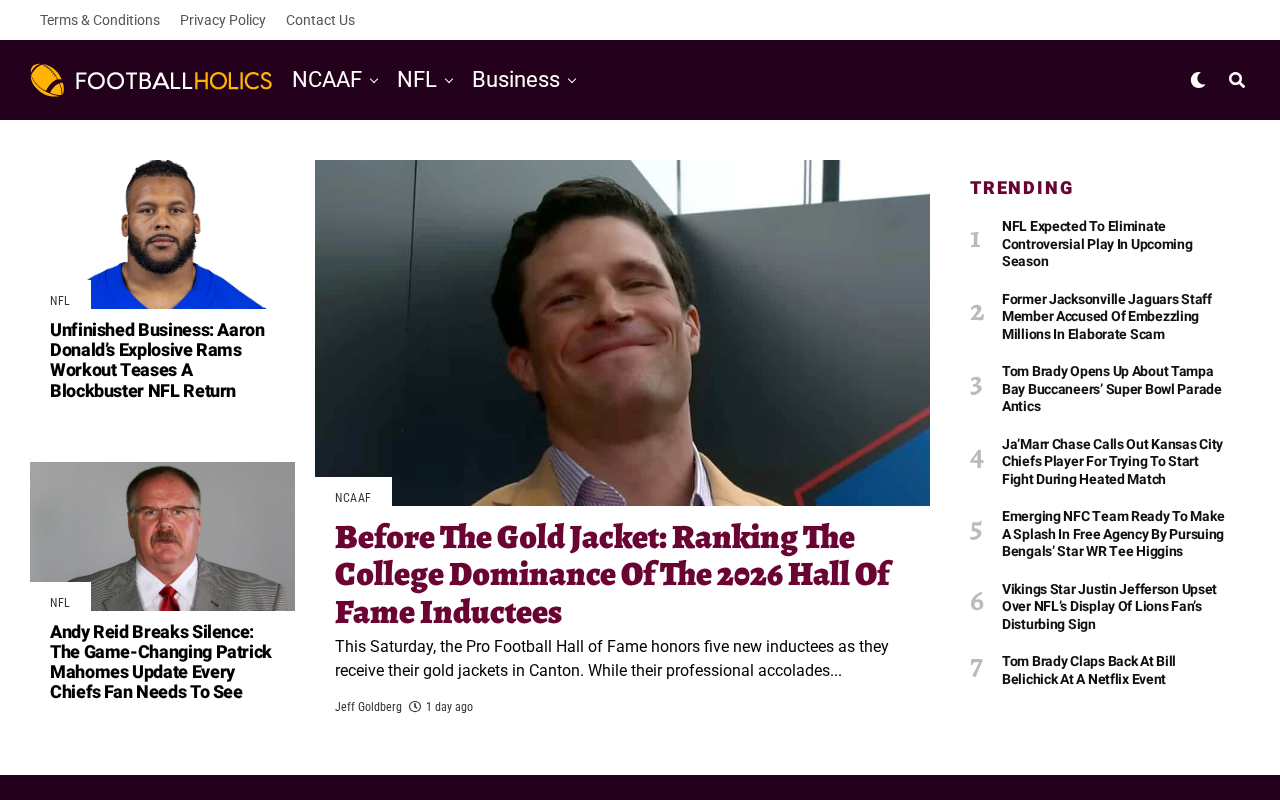The height and width of the screenshot is (800, 1280).
Task: Read the Aaron Donald Rams workout article
Action: click(158, 360)
